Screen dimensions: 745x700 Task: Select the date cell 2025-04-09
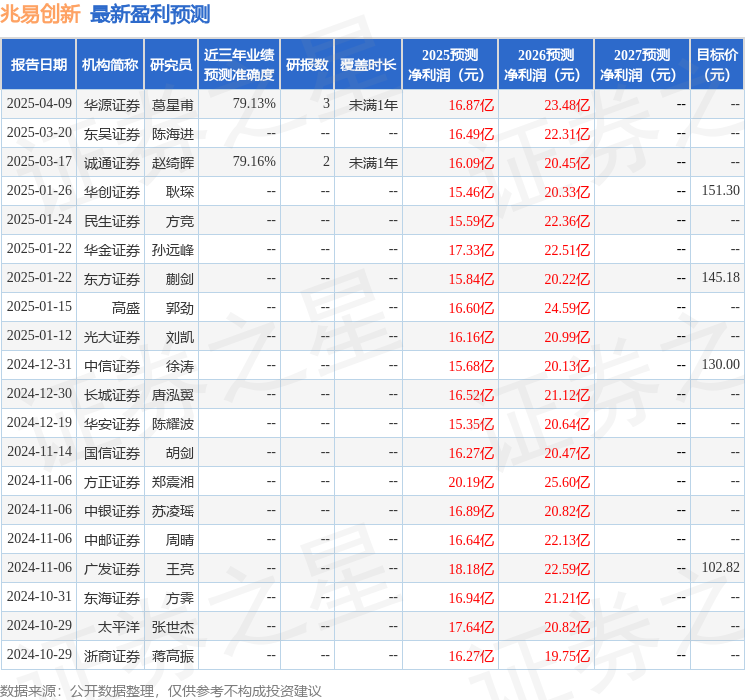(39, 104)
